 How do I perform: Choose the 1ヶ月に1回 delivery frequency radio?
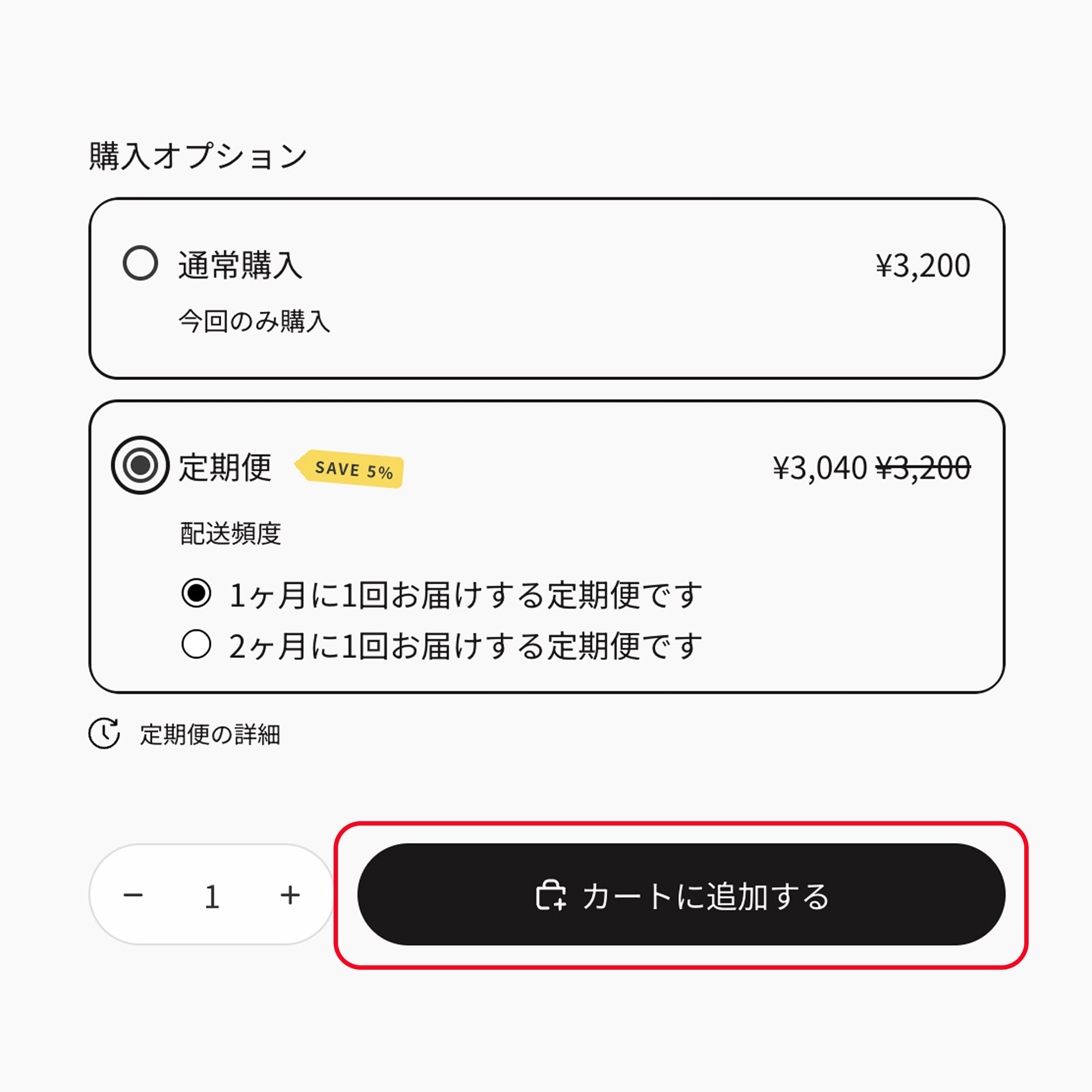coord(196,594)
